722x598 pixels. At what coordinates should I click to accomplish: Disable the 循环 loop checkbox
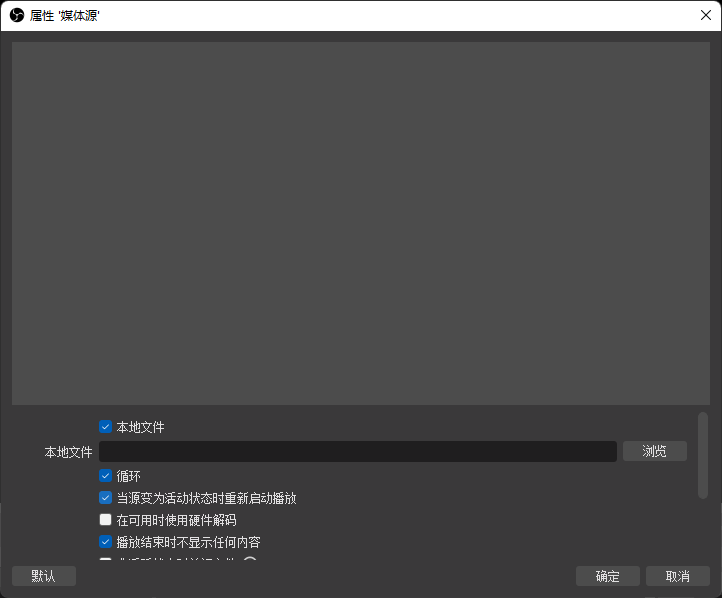click(106, 476)
